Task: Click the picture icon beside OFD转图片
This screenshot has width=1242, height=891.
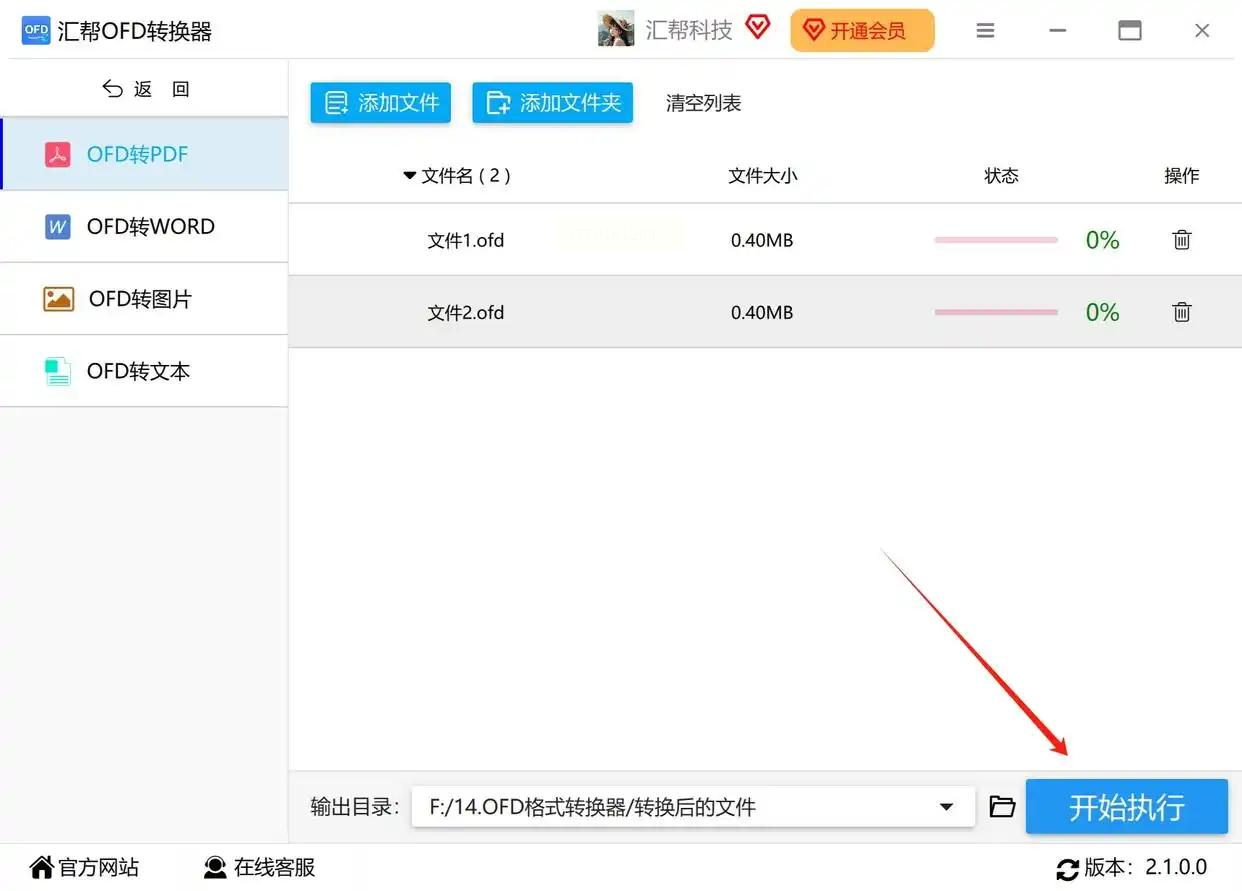Action: click(59, 299)
